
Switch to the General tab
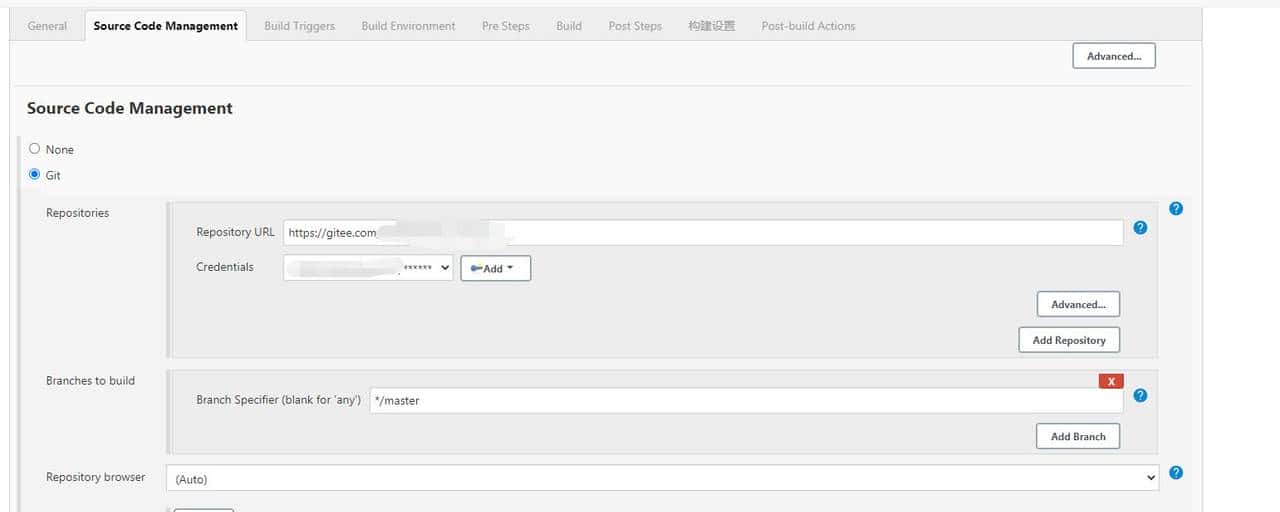47,26
